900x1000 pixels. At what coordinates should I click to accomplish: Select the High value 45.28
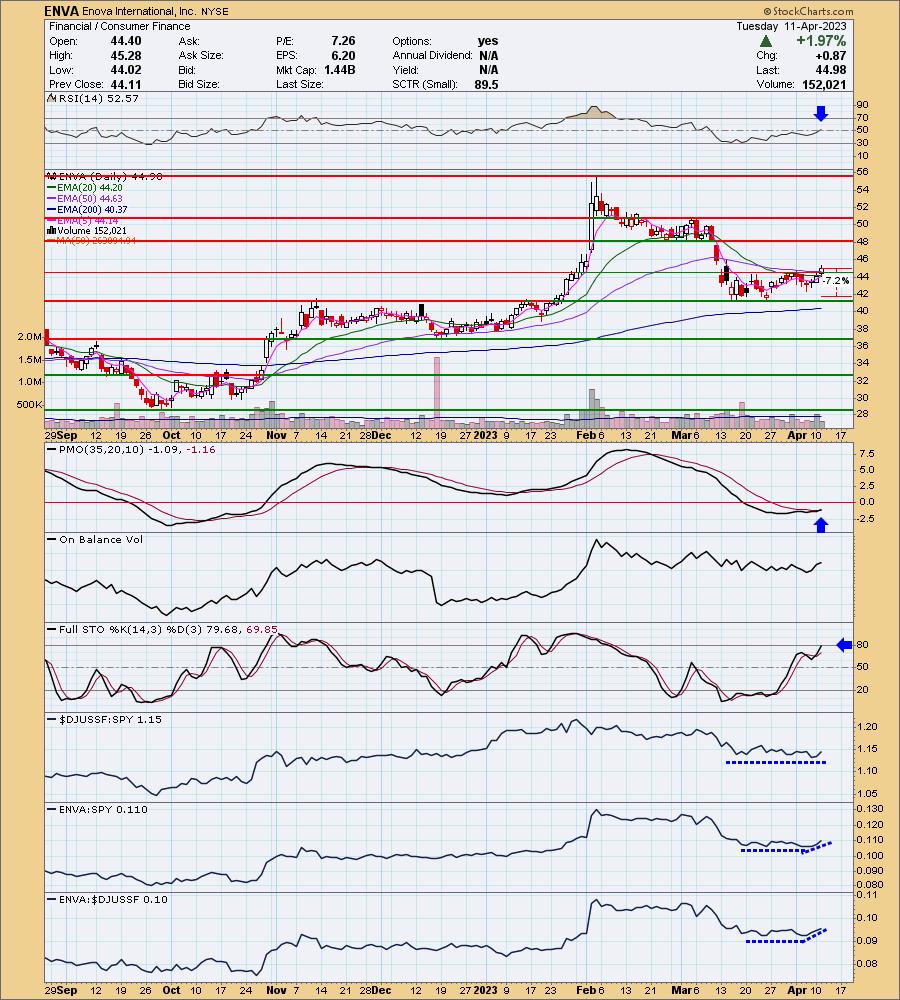pos(125,55)
